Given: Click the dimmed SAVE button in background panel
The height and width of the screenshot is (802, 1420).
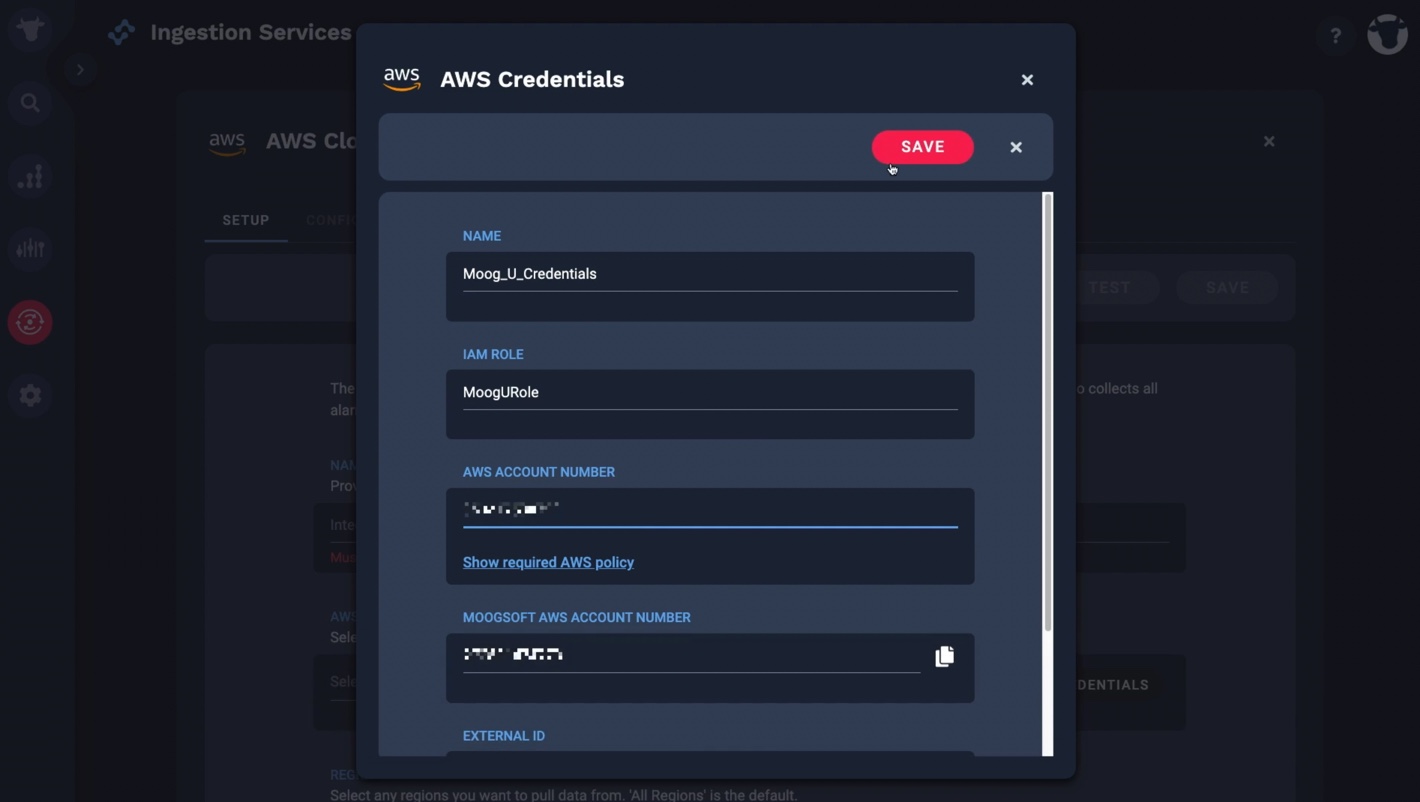Looking at the screenshot, I should 1227,288.
